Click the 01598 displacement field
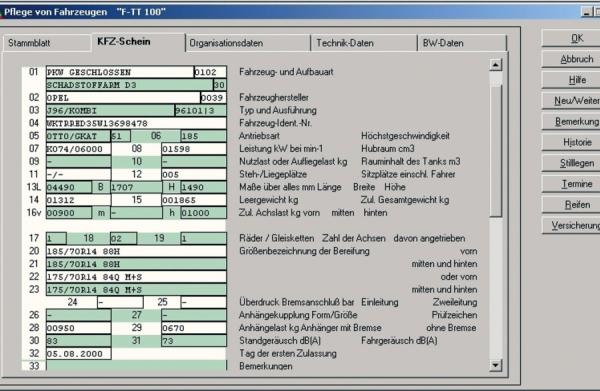 tap(194, 149)
